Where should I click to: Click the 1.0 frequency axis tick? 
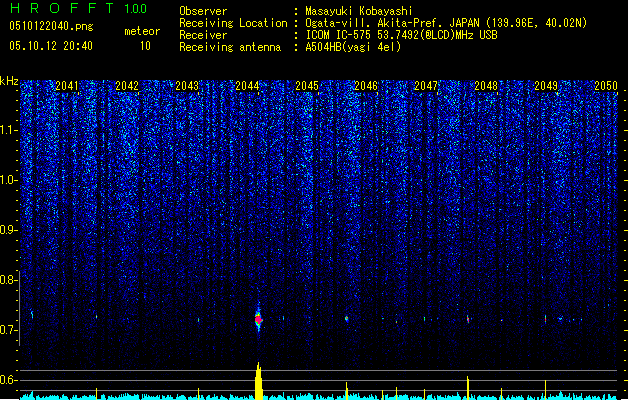click(x=9, y=180)
